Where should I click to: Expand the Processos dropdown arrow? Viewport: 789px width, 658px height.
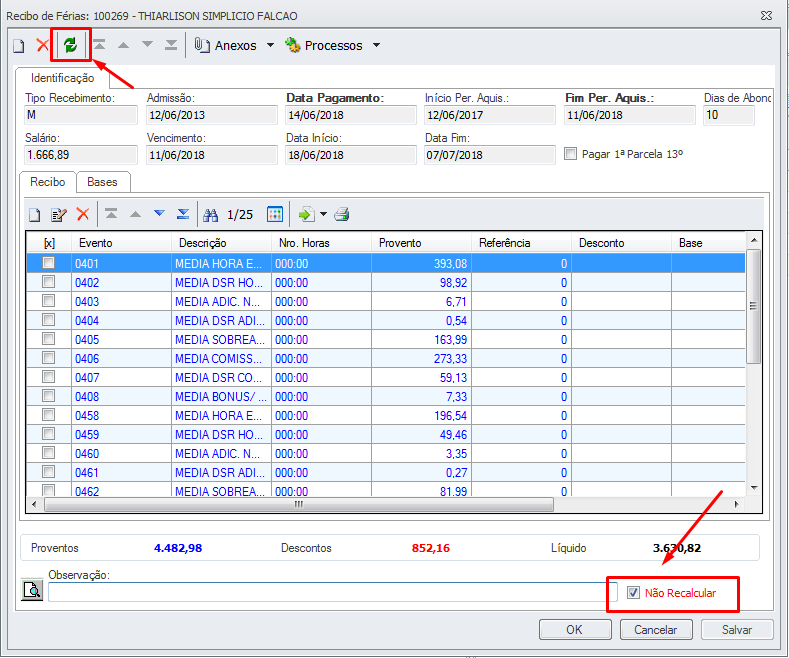(x=376, y=45)
